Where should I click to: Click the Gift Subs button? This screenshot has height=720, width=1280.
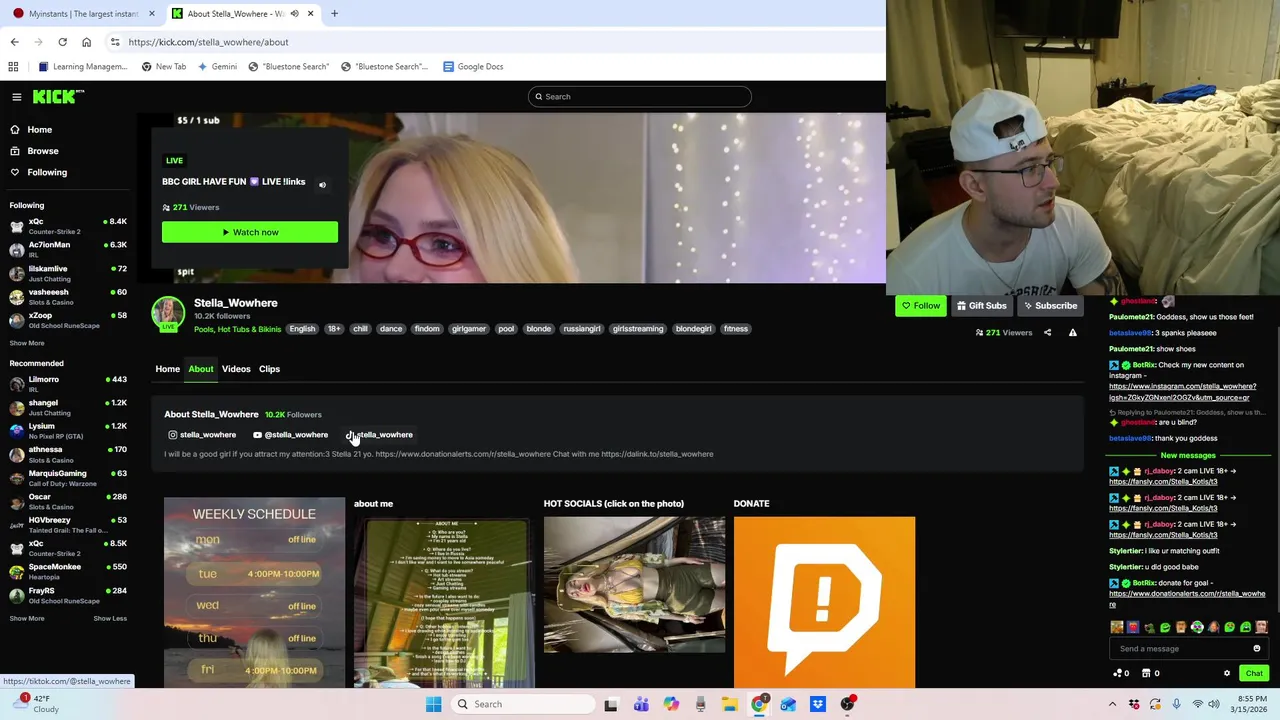click(981, 306)
